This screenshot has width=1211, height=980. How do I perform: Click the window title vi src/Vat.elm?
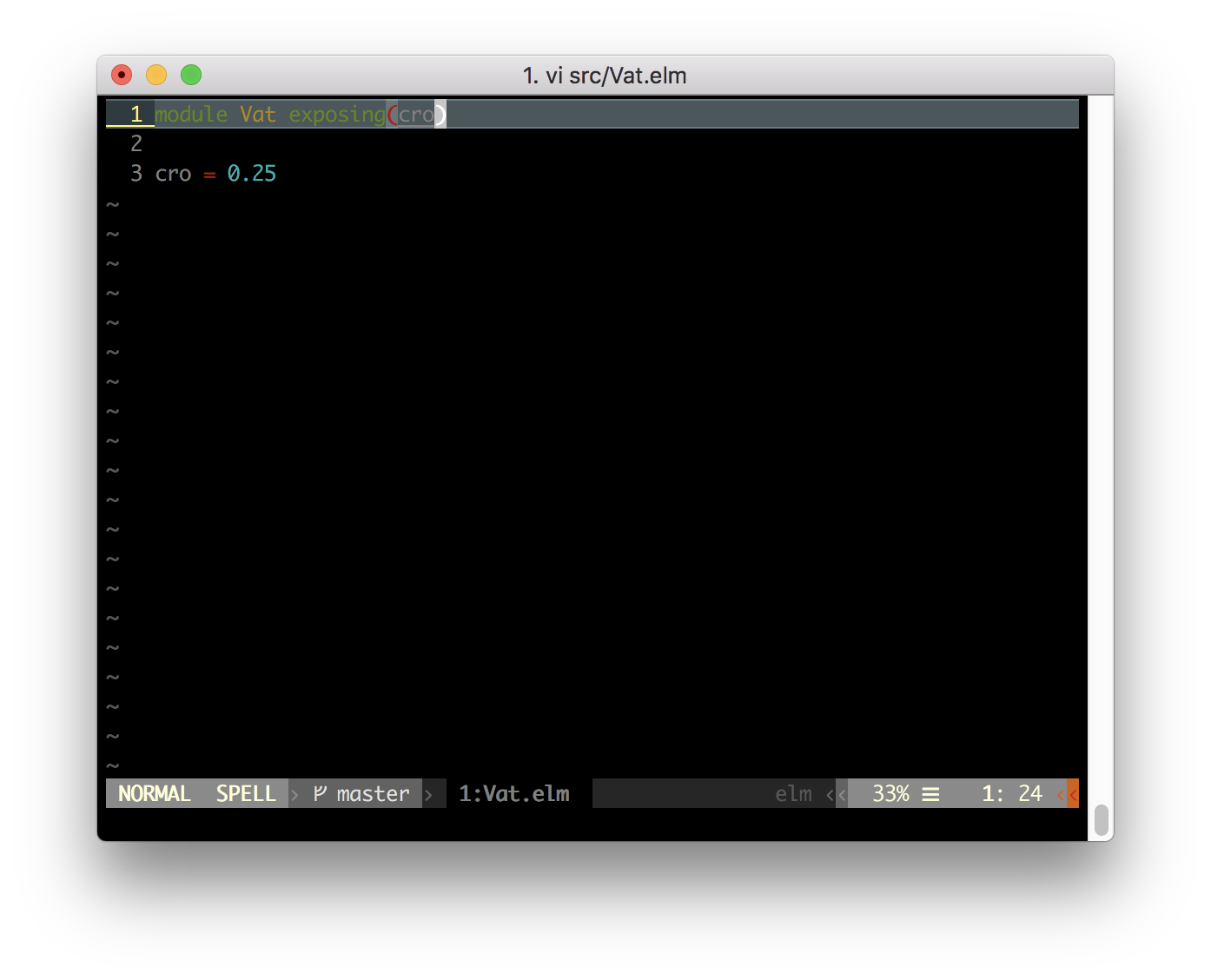click(x=605, y=75)
